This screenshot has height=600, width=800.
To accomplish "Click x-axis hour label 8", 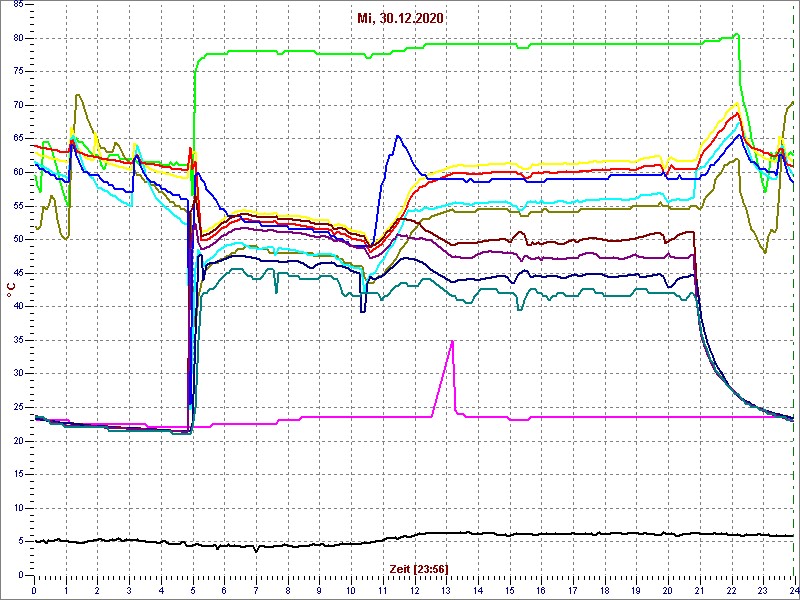I will [288, 591].
